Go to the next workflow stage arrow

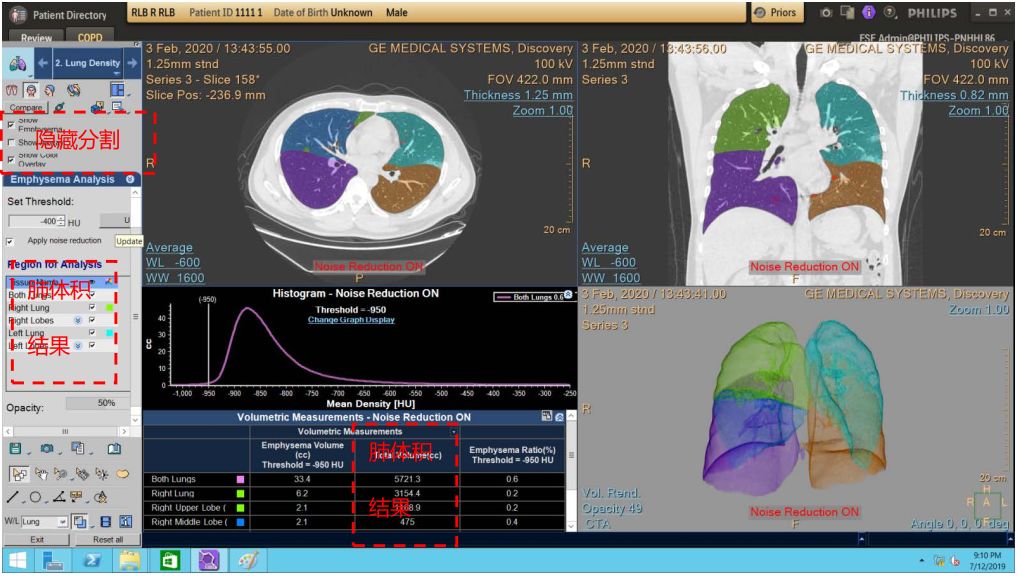(x=132, y=63)
